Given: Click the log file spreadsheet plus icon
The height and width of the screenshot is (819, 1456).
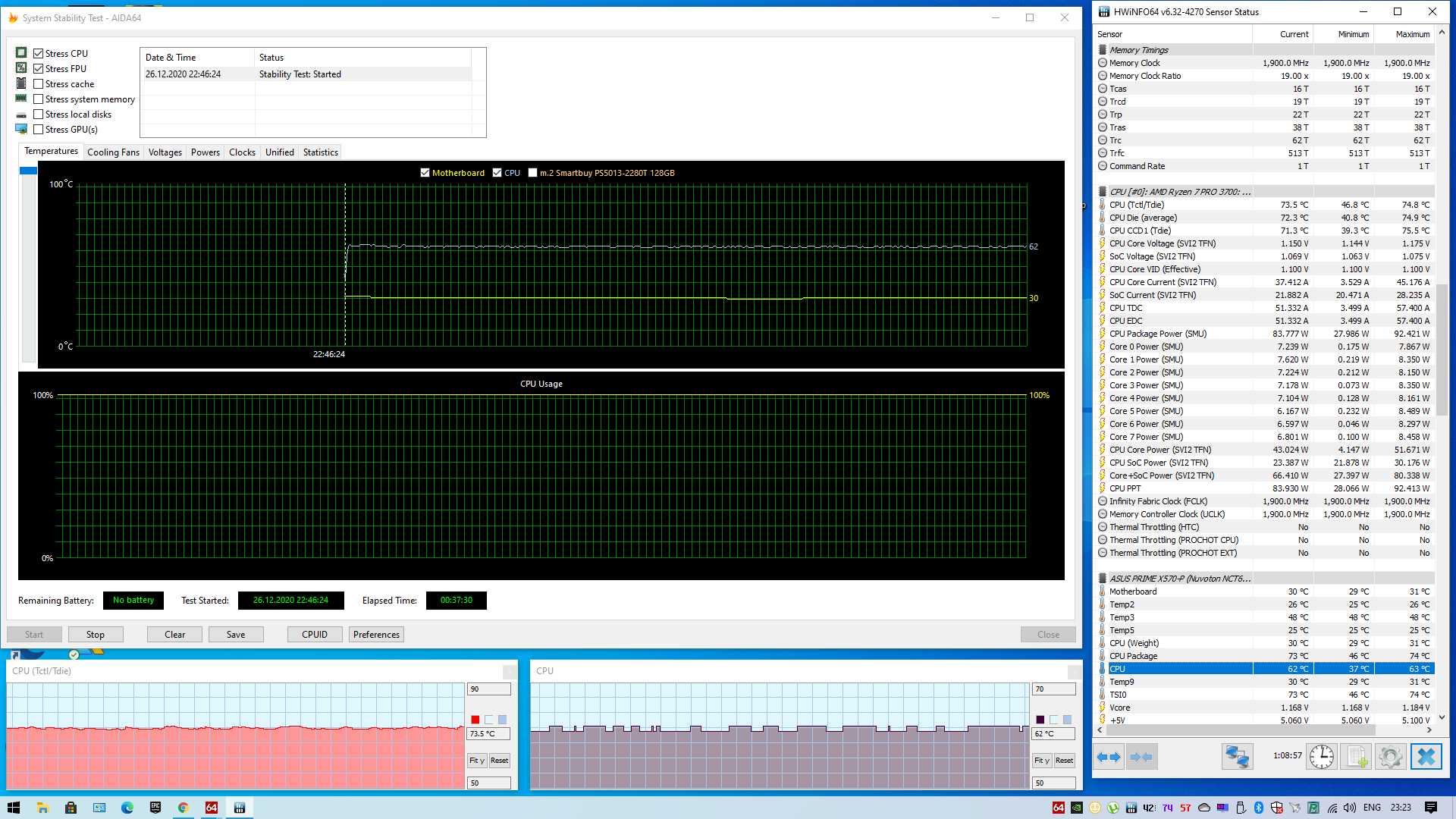Looking at the screenshot, I should 1356,757.
